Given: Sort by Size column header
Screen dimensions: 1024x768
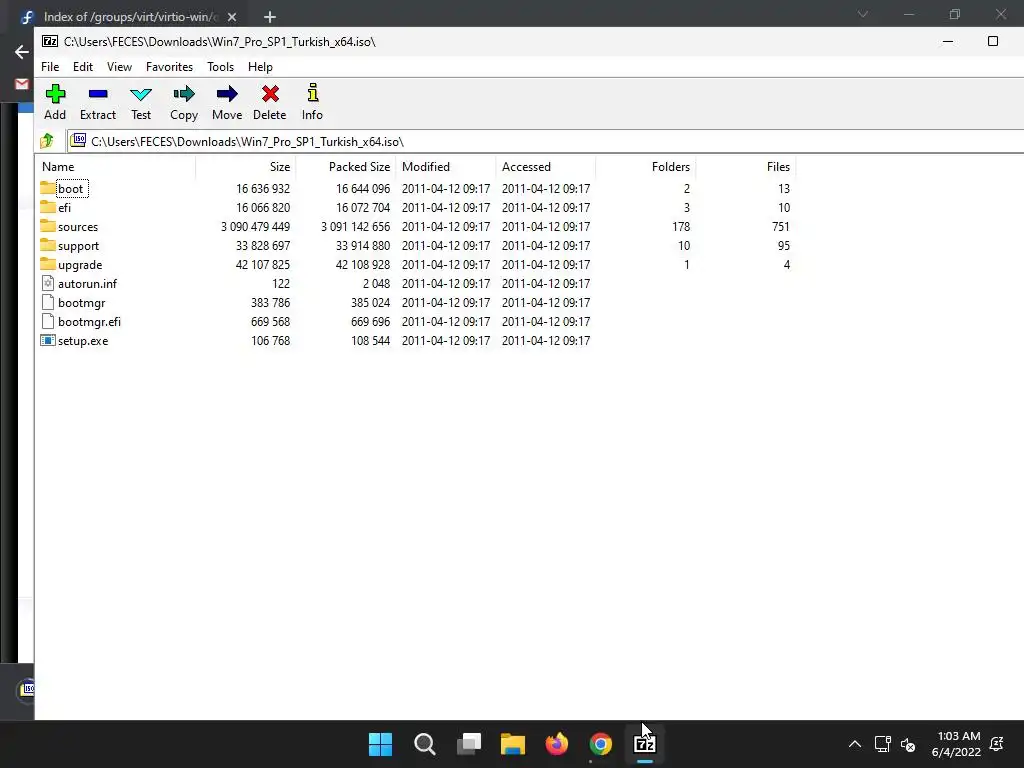Looking at the screenshot, I should pos(246,167).
